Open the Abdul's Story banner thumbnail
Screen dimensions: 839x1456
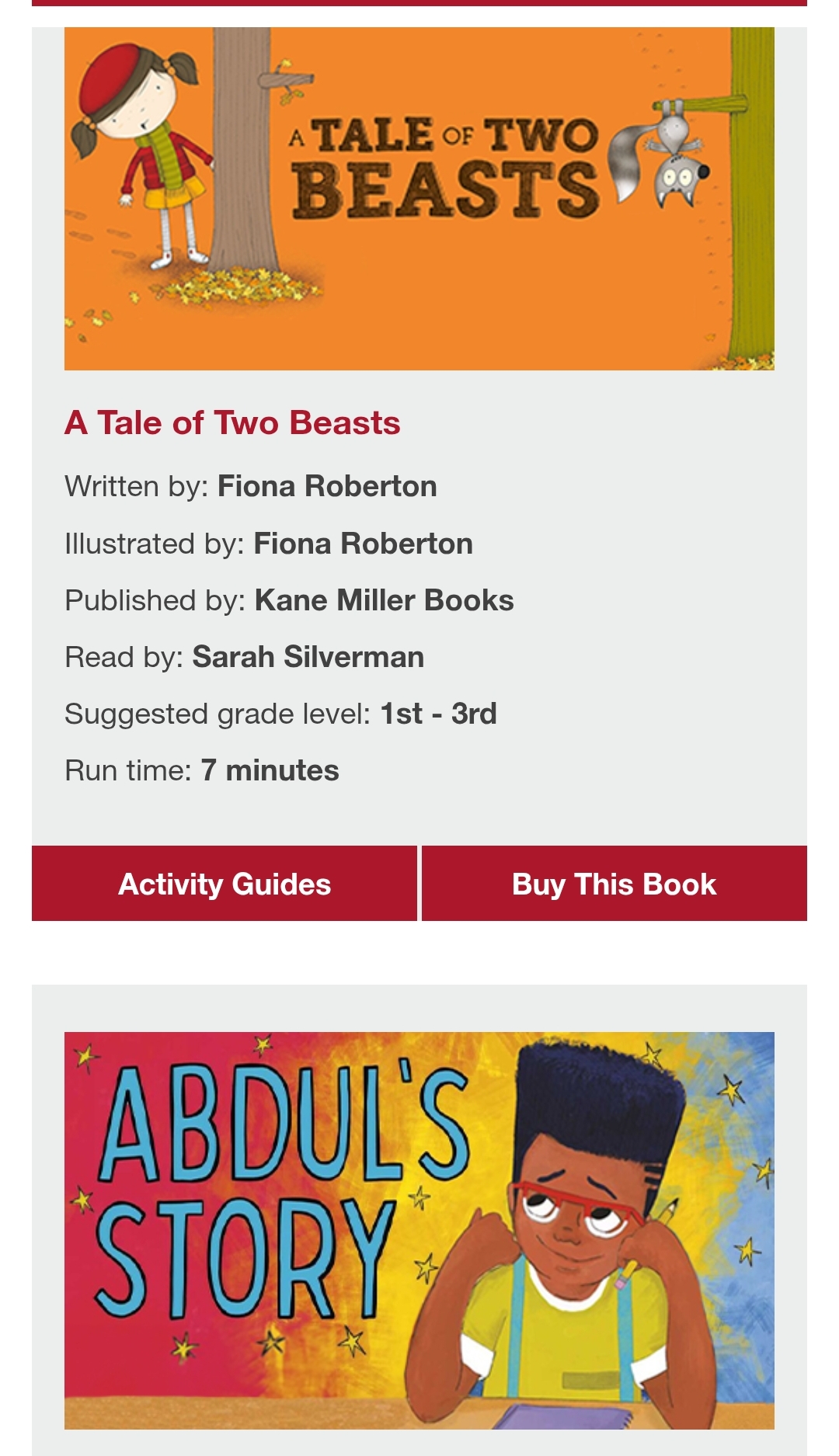[419, 1230]
